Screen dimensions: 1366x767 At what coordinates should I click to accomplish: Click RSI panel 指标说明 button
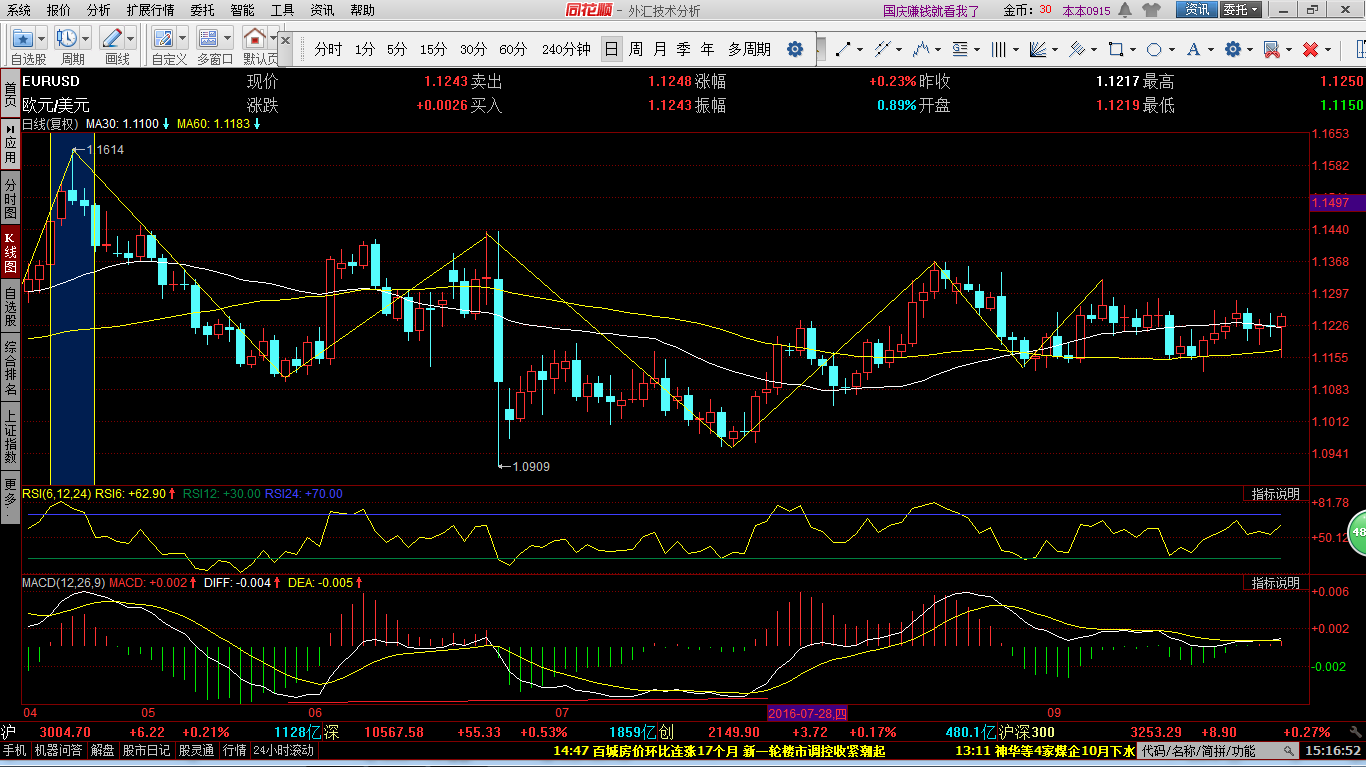[x=1276, y=494]
